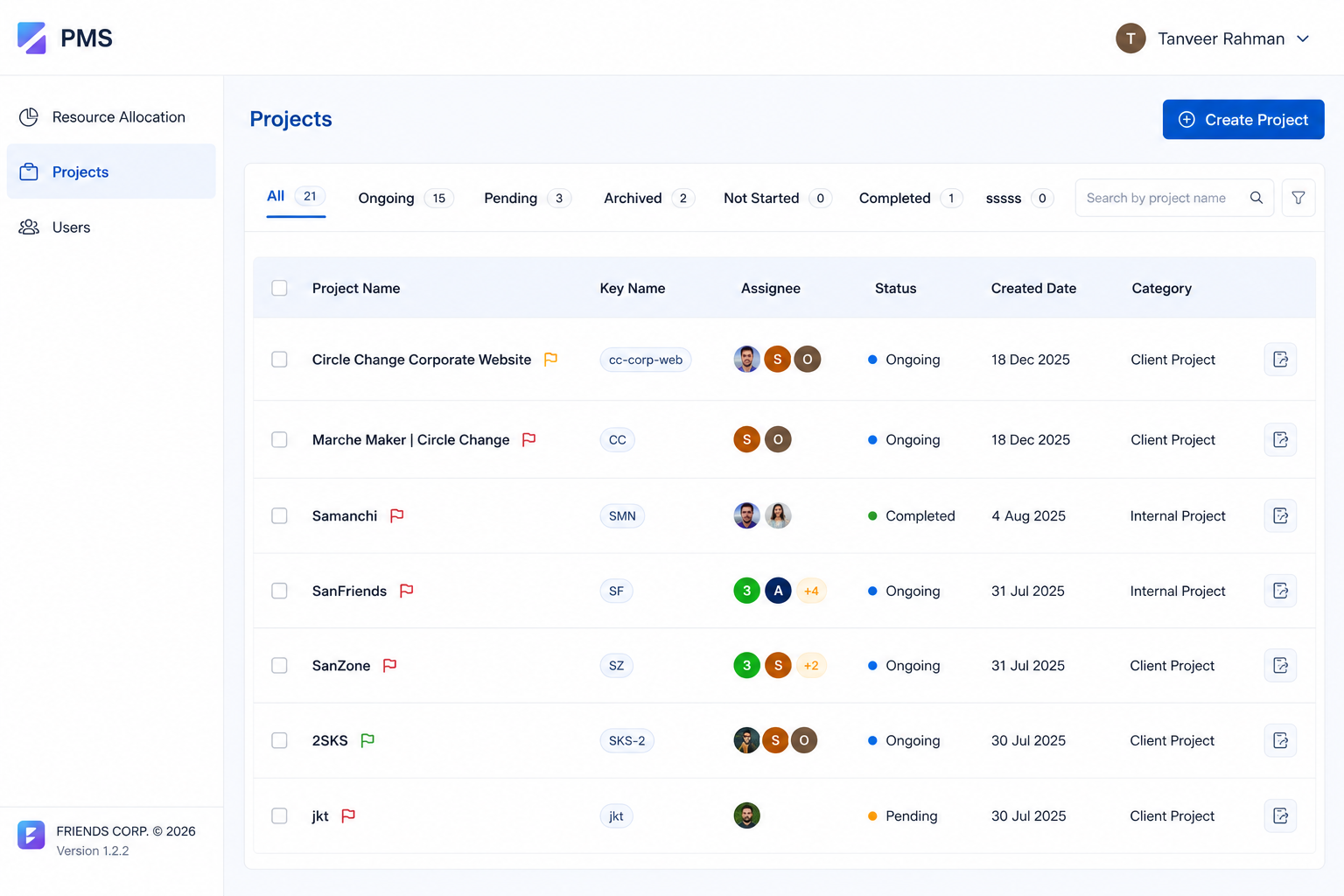Click the PMS logo icon
Viewport: 1344px width, 896px height.
click(31, 38)
